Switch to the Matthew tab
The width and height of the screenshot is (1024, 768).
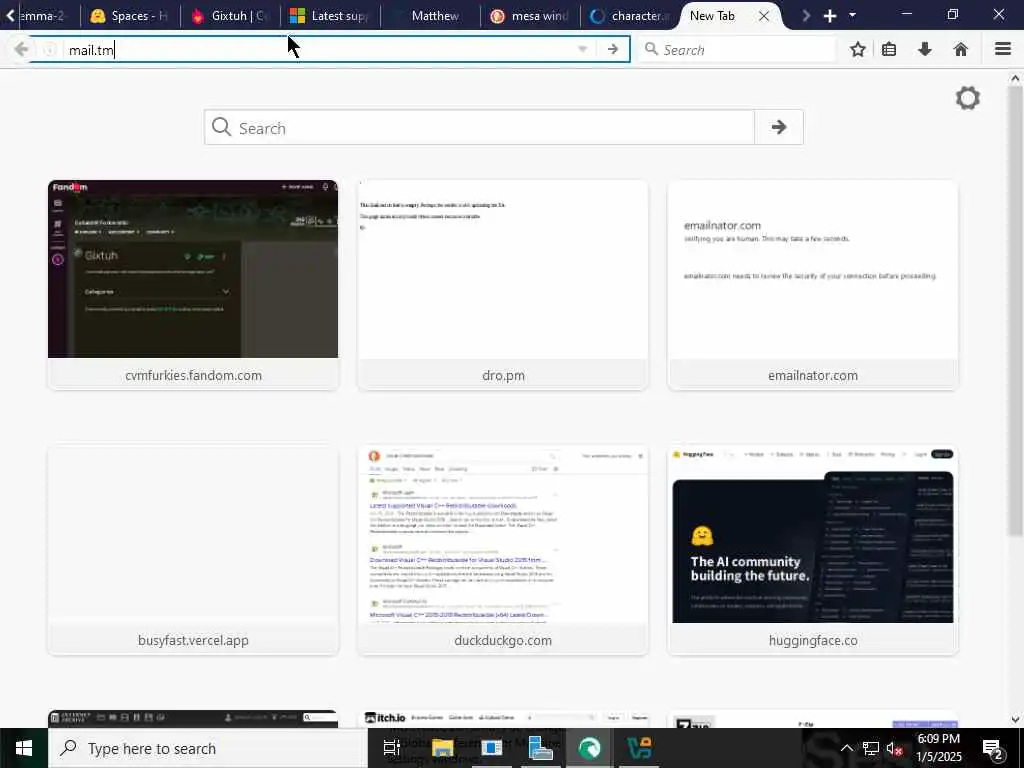431,16
